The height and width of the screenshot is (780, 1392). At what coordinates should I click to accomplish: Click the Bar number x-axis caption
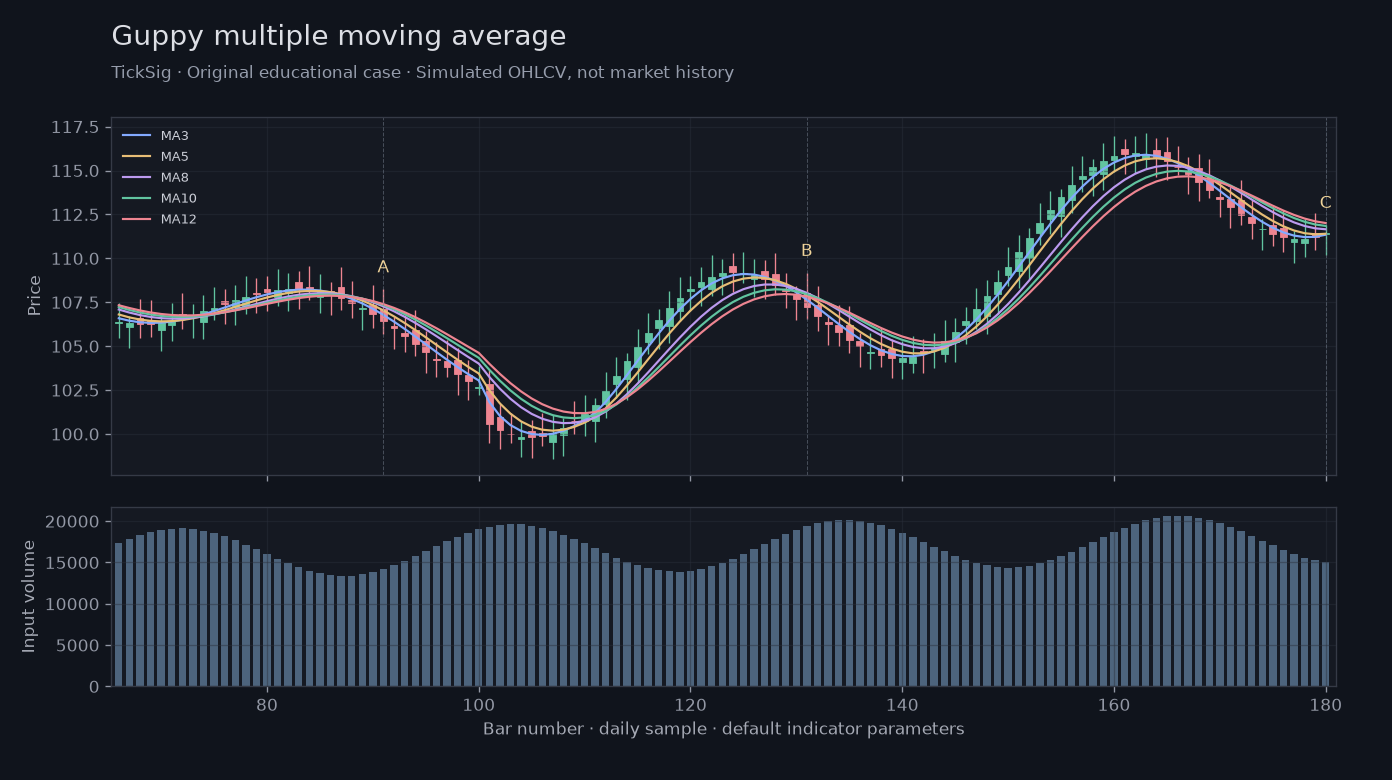pos(724,729)
